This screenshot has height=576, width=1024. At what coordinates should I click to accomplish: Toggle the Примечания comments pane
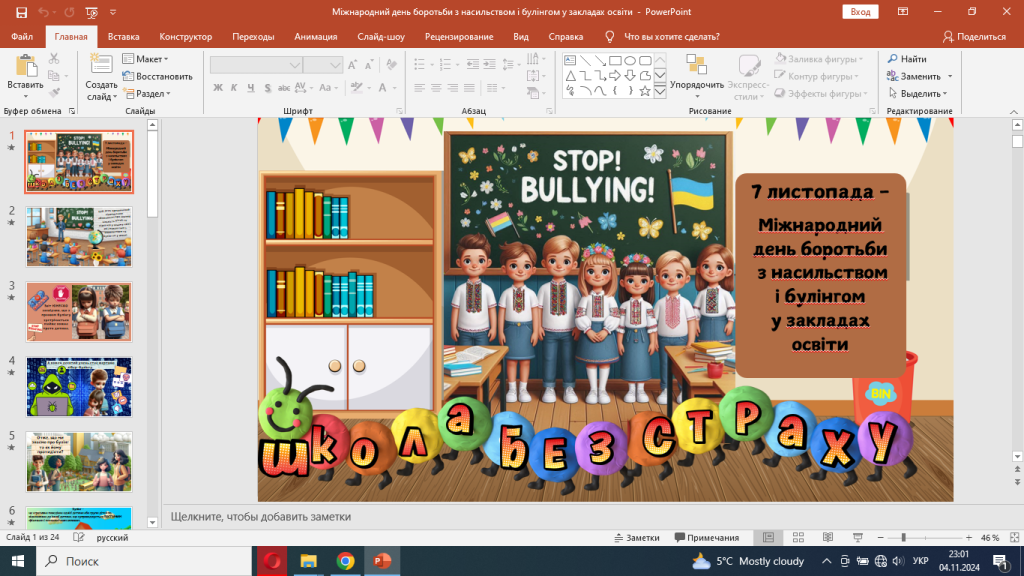pyautogui.click(x=706, y=537)
